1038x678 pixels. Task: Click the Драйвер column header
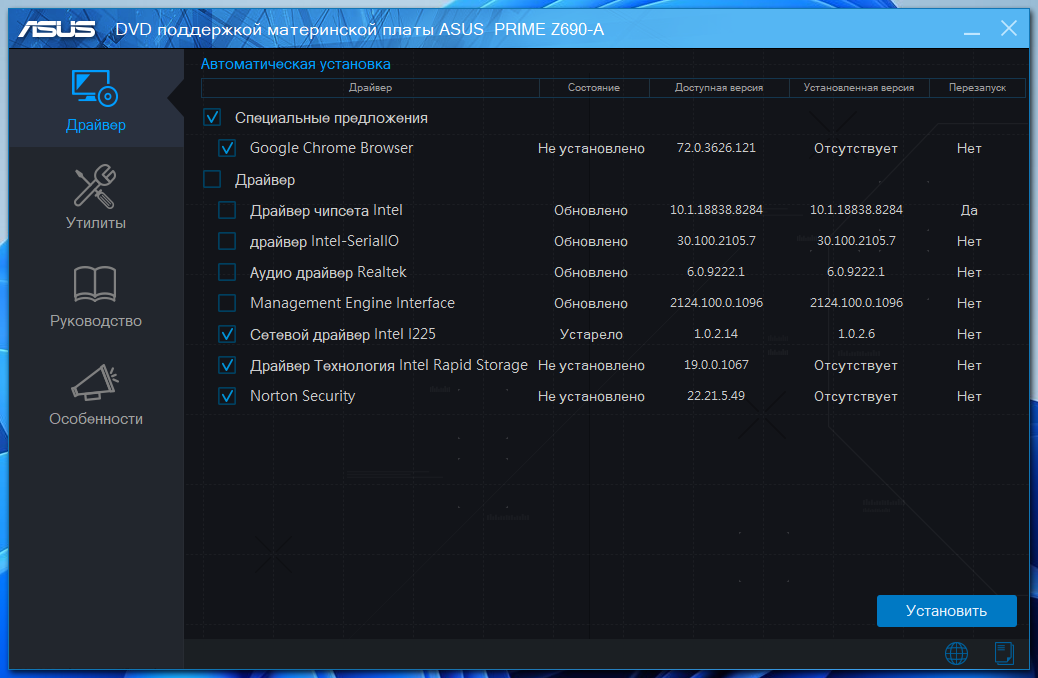(x=370, y=87)
